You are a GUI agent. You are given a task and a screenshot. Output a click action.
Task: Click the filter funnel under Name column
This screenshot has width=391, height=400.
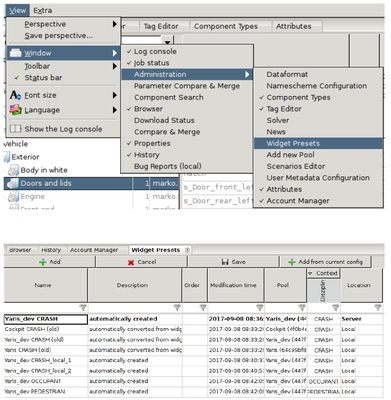tap(83, 308)
